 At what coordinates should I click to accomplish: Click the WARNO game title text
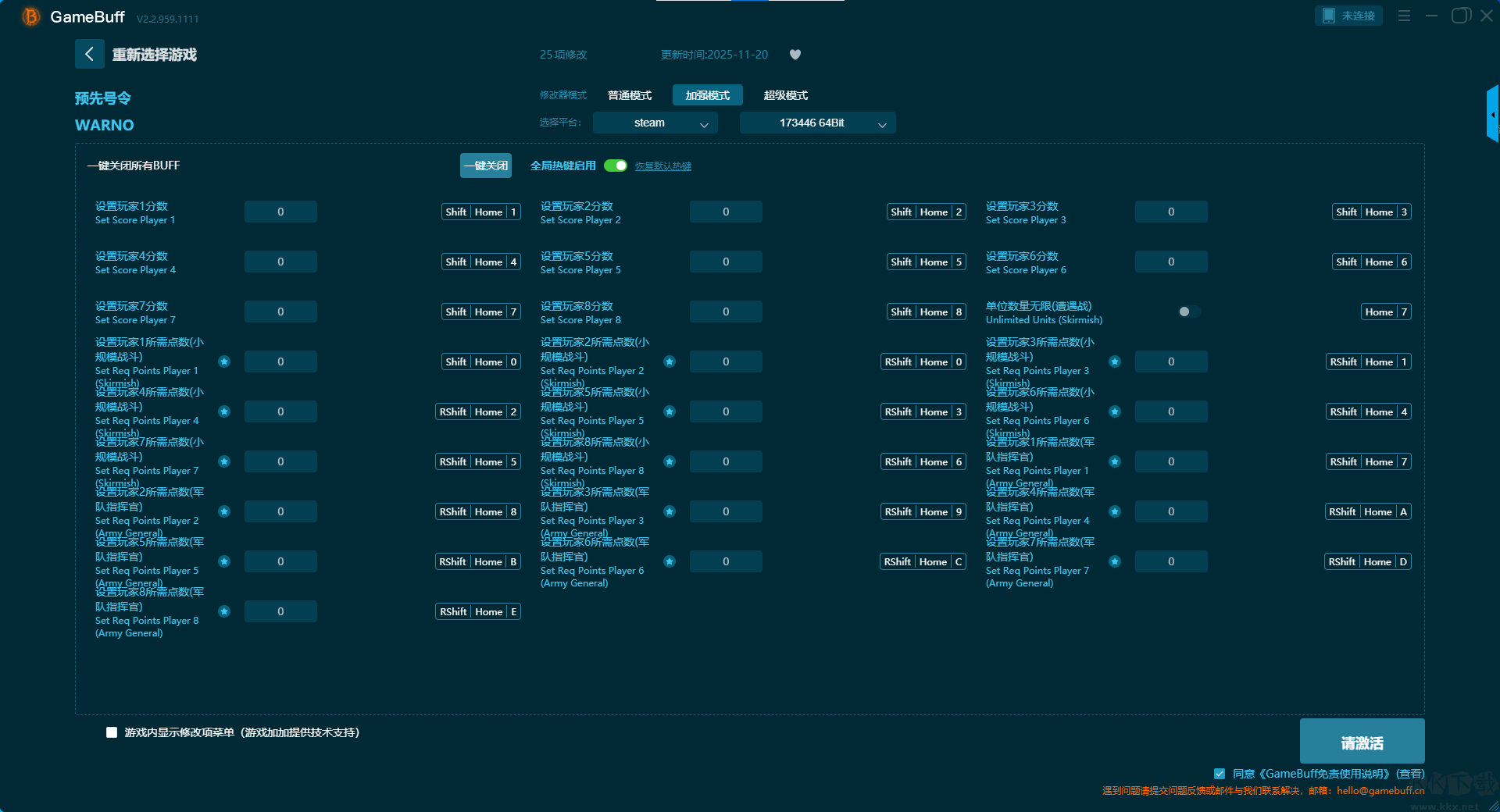click(x=105, y=125)
